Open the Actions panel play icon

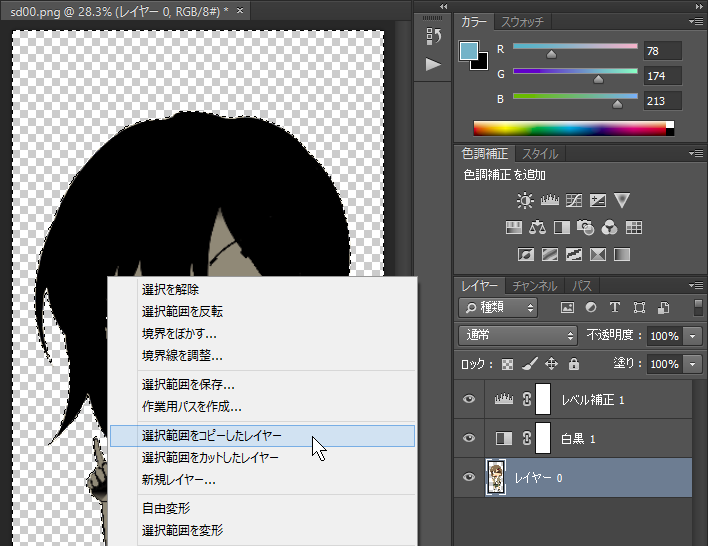point(433,64)
